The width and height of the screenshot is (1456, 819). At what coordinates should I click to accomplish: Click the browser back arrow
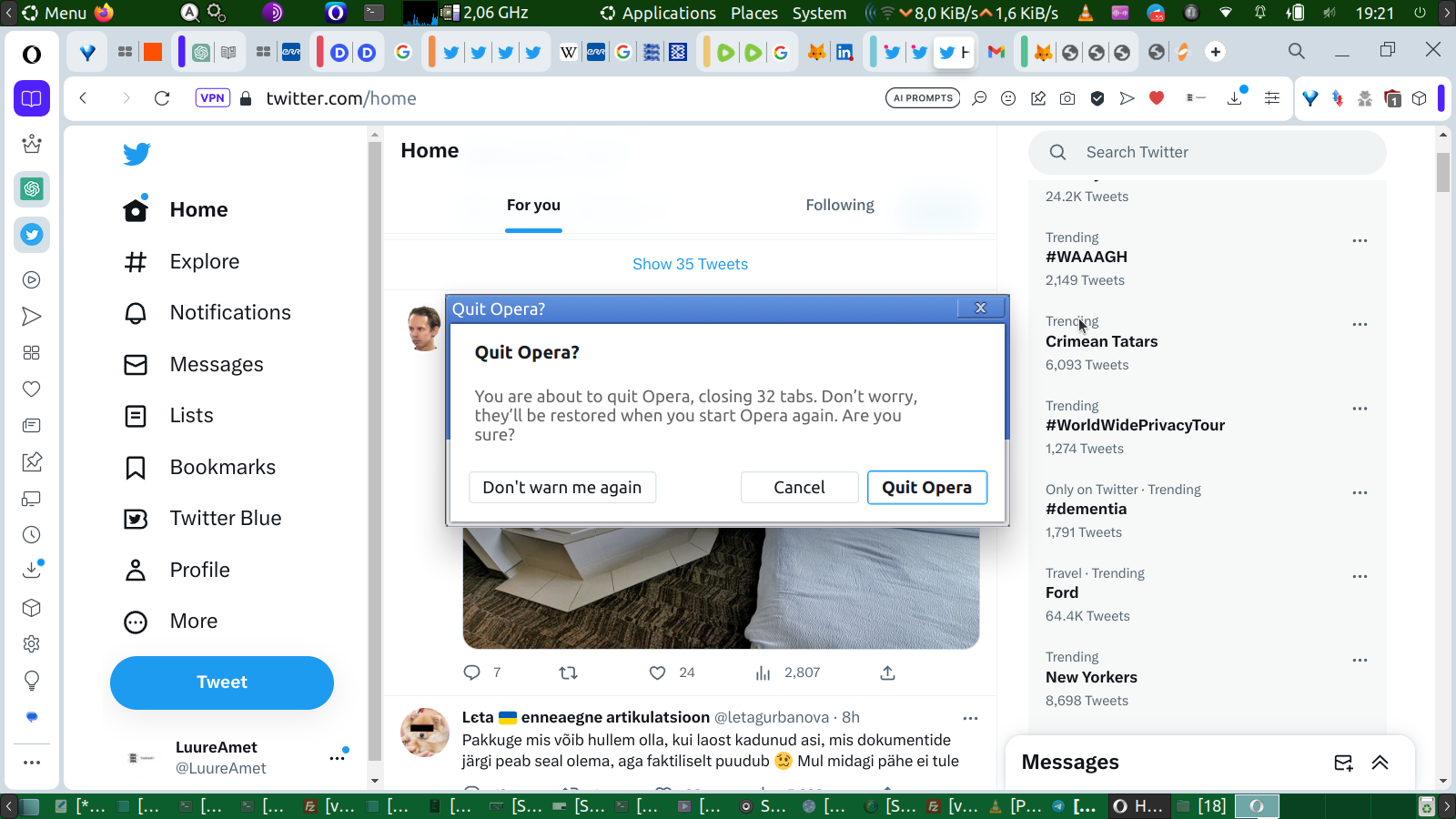pyautogui.click(x=83, y=98)
